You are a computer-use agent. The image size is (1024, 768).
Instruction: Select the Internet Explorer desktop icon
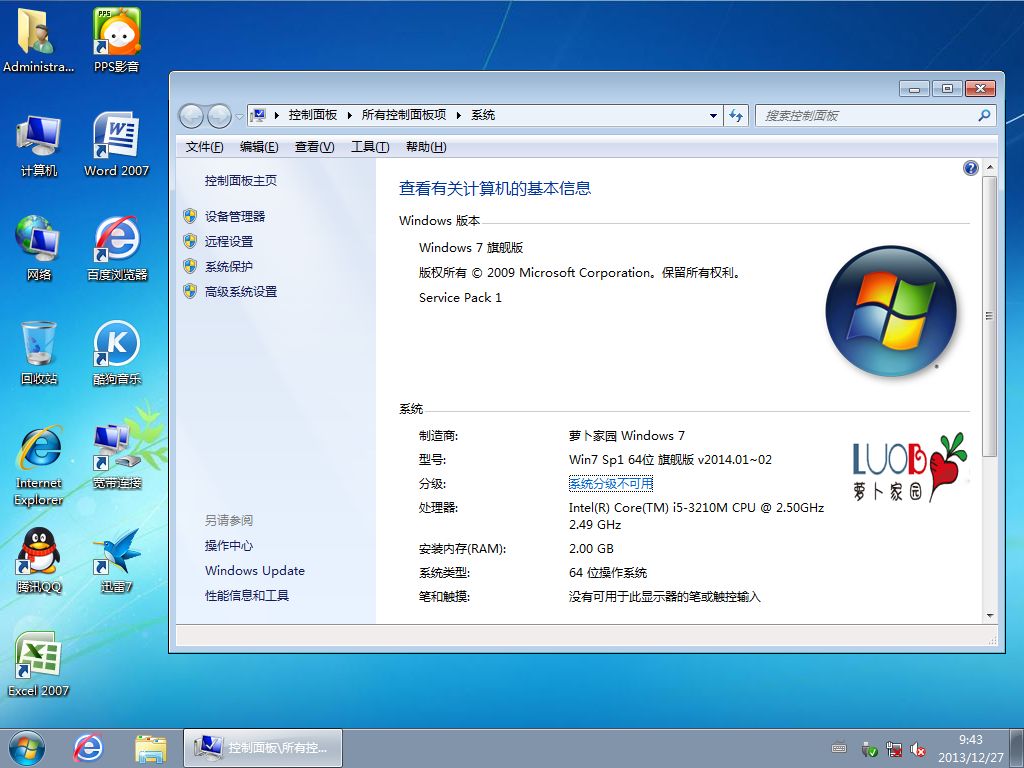point(39,466)
